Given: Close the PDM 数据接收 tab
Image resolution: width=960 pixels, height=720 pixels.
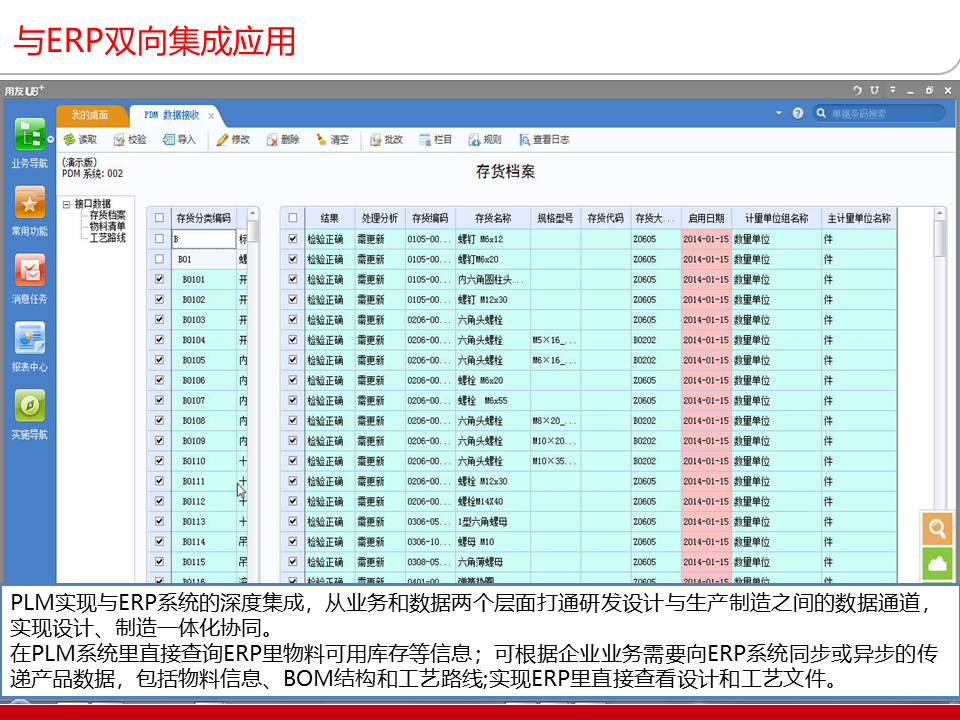Looking at the screenshot, I should coord(211,115).
